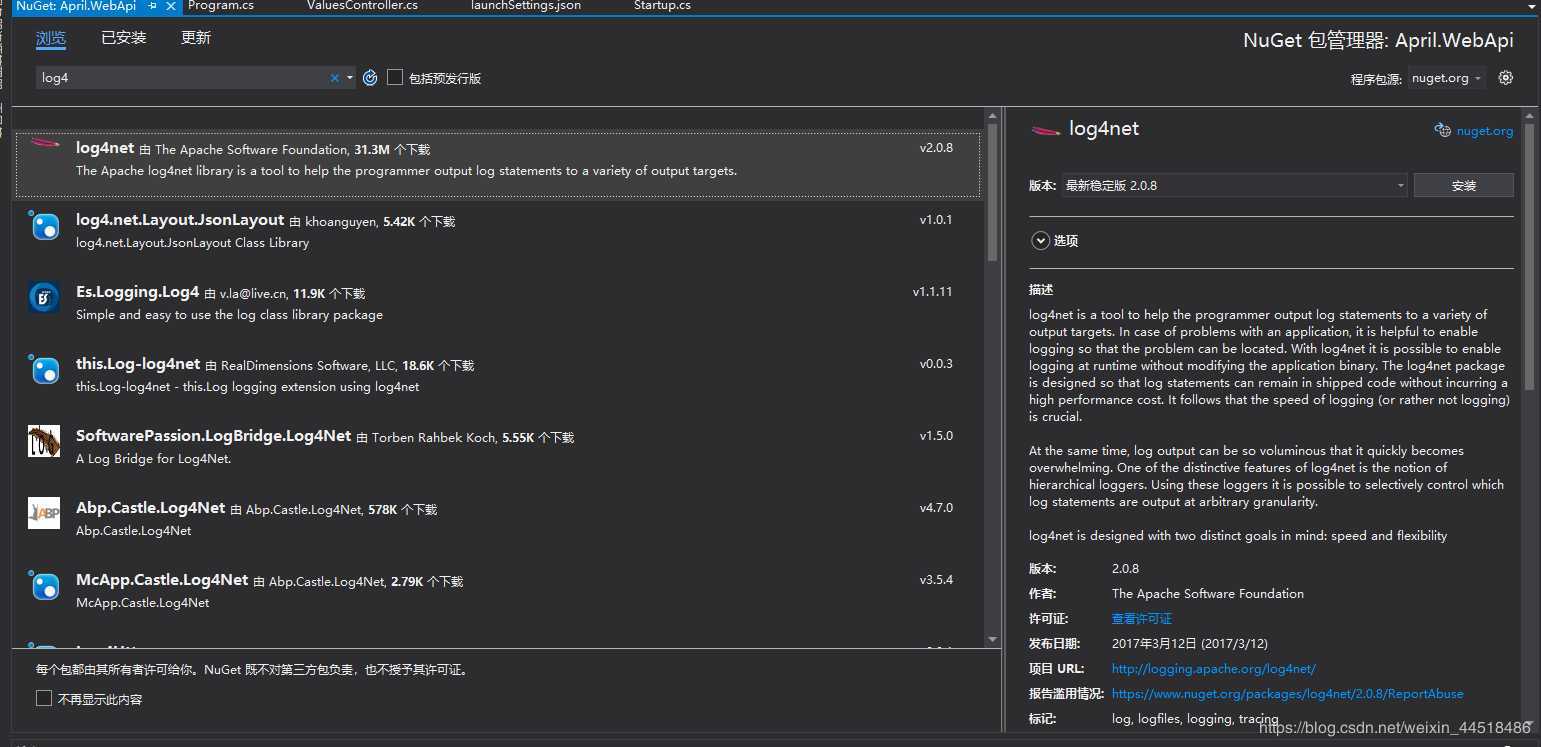Click the v4.7.0 version label
Screen dimensions: 1541x747
pos(936,508)
